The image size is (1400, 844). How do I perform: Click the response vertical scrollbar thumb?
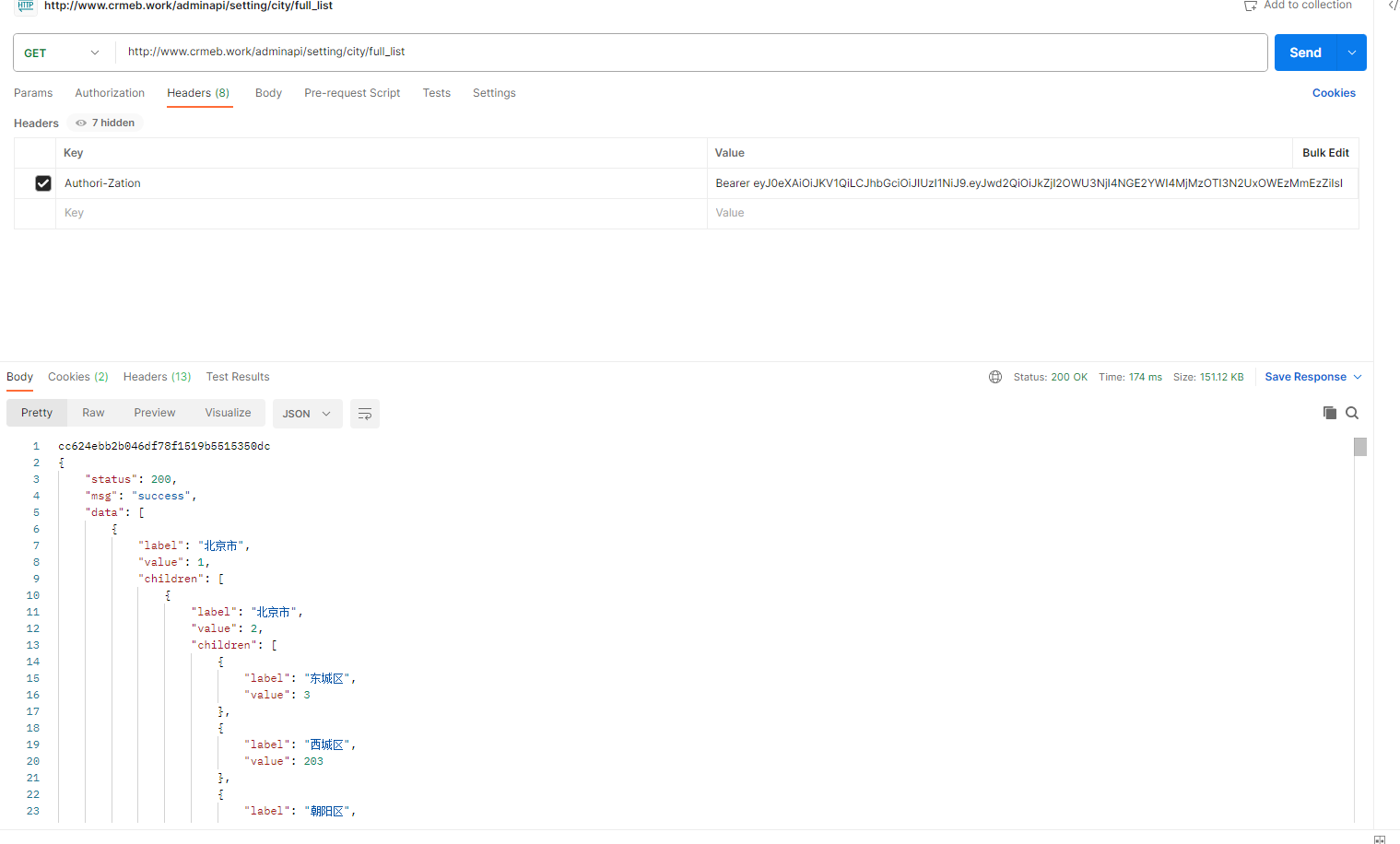pyautogui.click(x=1360, y=447)
